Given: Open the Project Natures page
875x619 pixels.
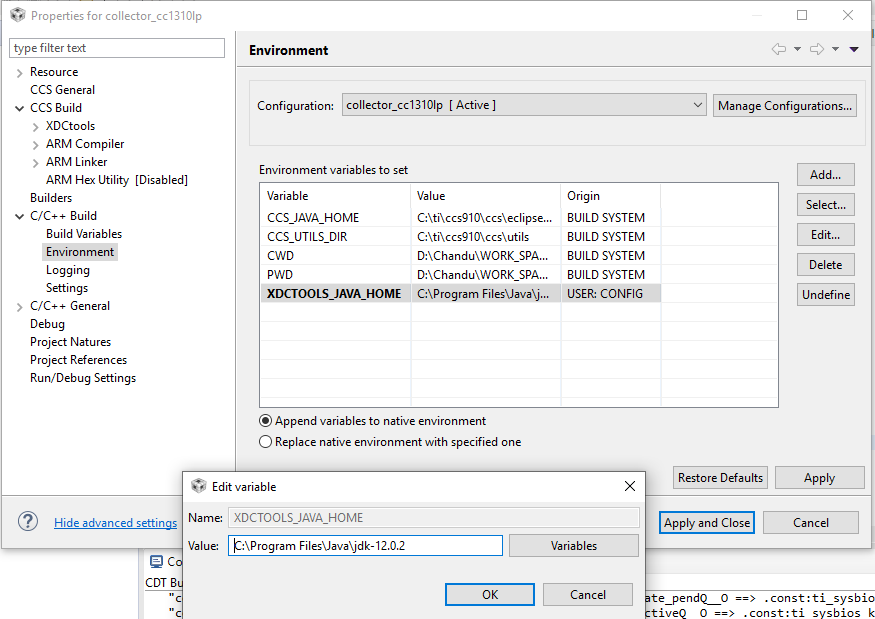Looking at the screenshot, I should coord(71,342).
